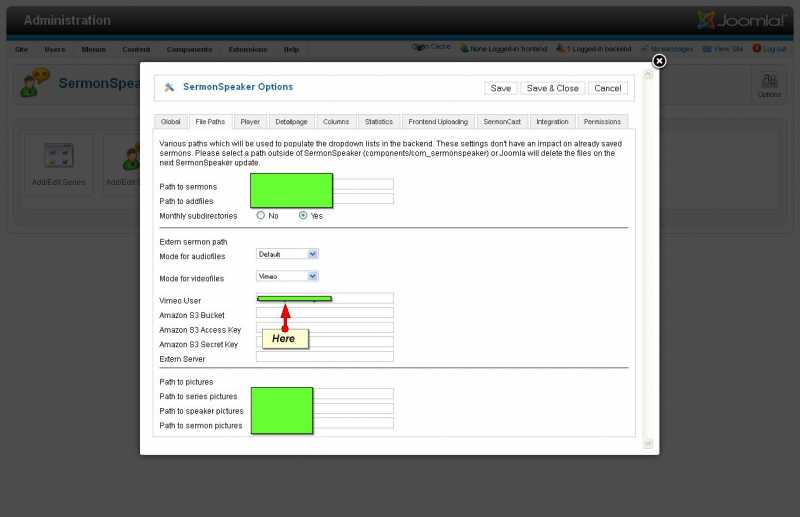Click the Amazon S3 Secret Key input field
Viewport: 800px width, 517px height.
[x=324, y=342]
